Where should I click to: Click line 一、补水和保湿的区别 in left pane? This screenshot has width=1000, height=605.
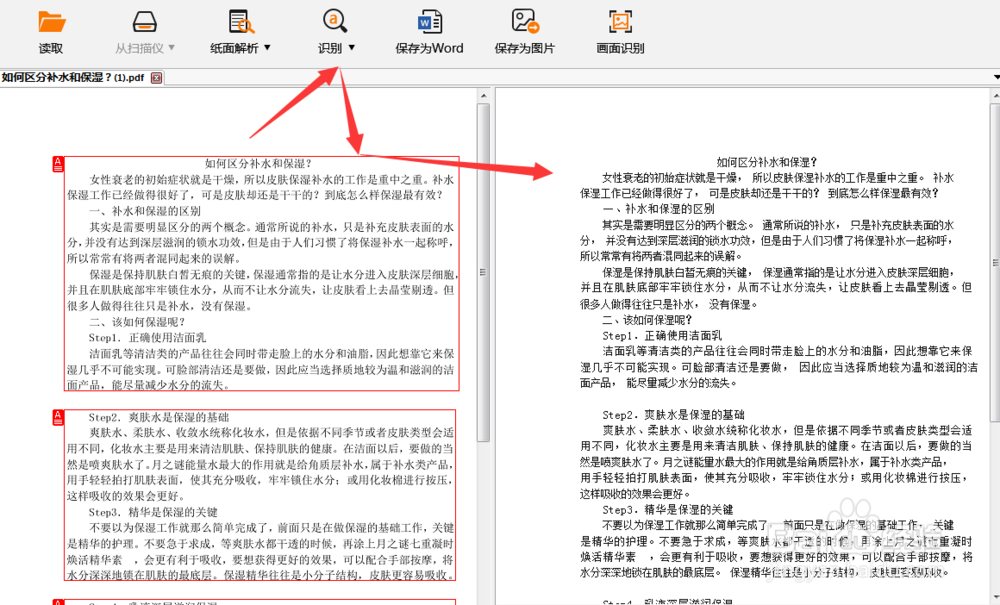click(145, 211)
